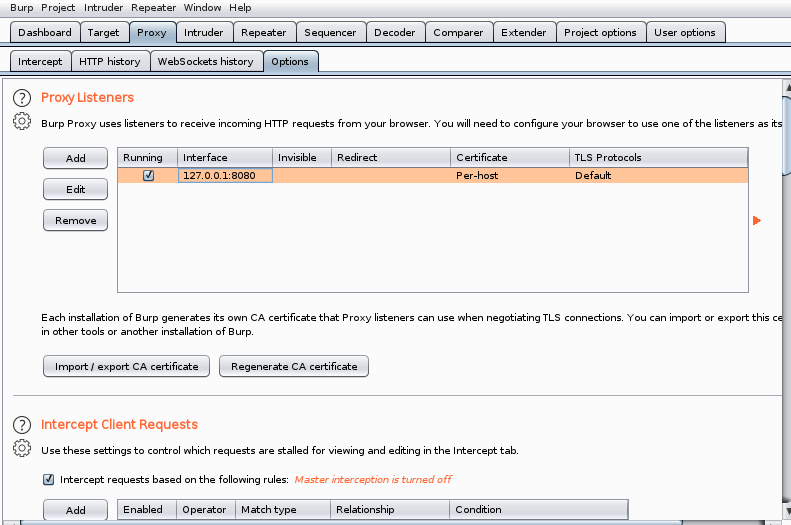Open Intercept Client Requests help icon
Screen dimensions: 791x525
click(x=22, y=425)
